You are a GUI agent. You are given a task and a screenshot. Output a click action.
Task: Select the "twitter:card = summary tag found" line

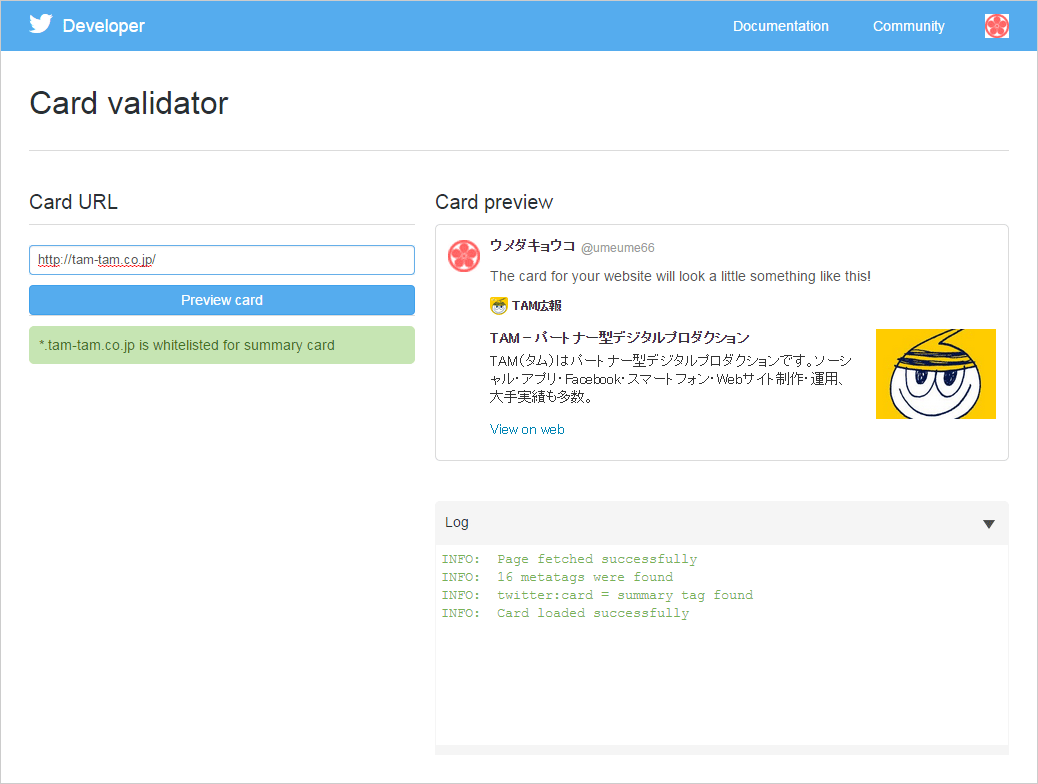597,595
